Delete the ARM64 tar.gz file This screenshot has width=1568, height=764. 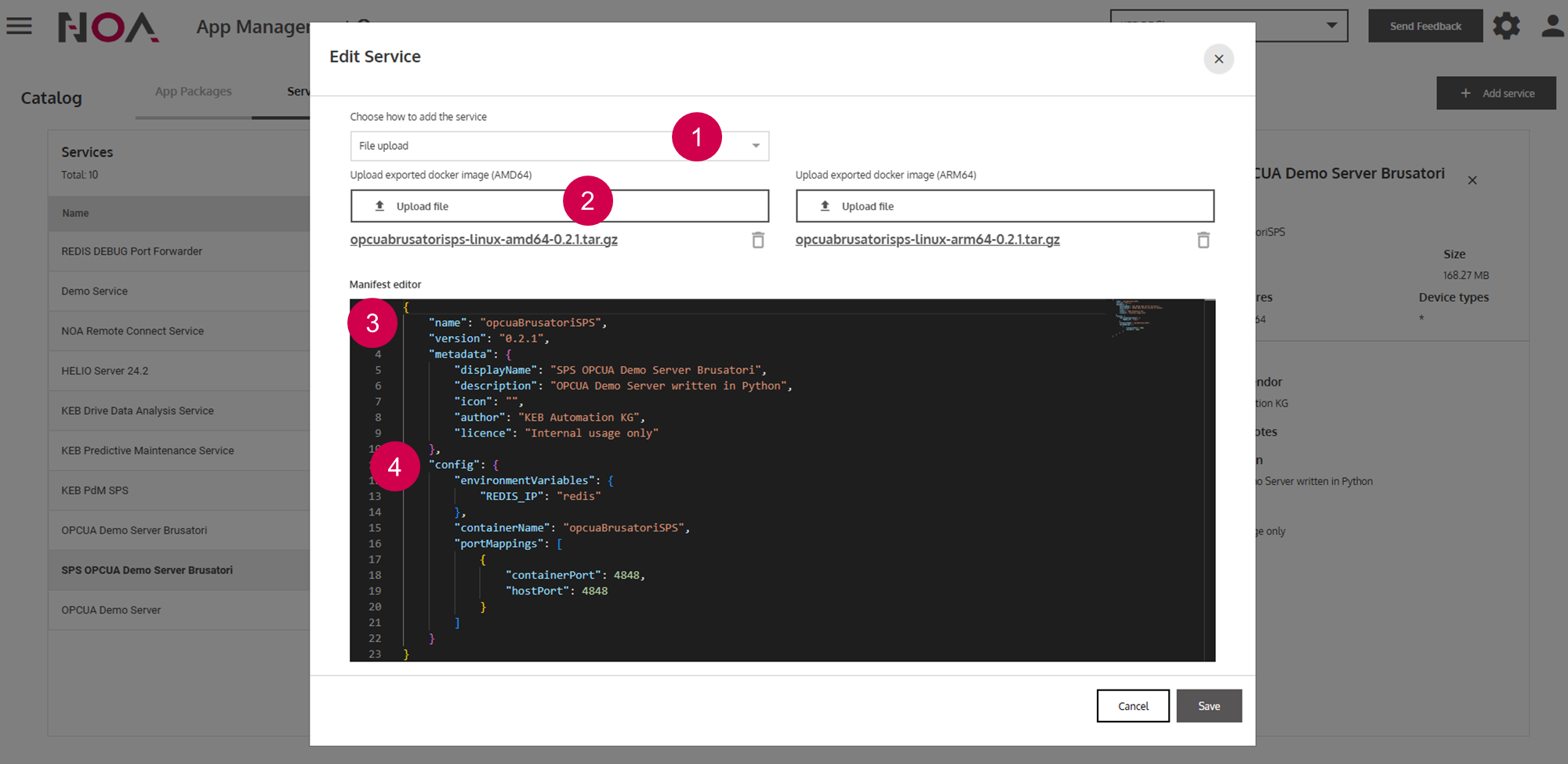click(1203, 240)
